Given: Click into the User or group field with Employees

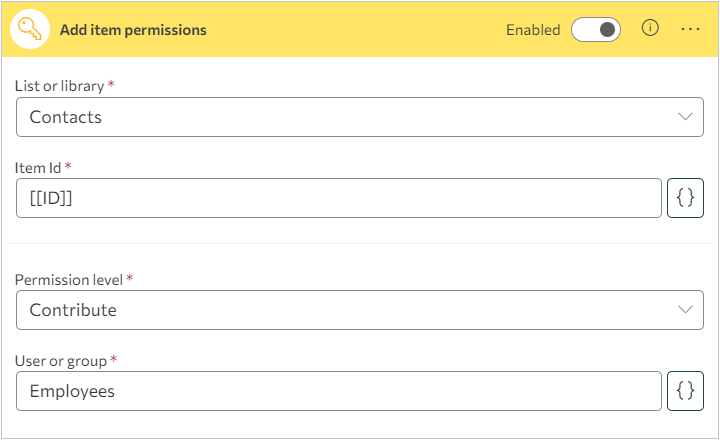Looking at the screenshot, I should coord(339,391).
